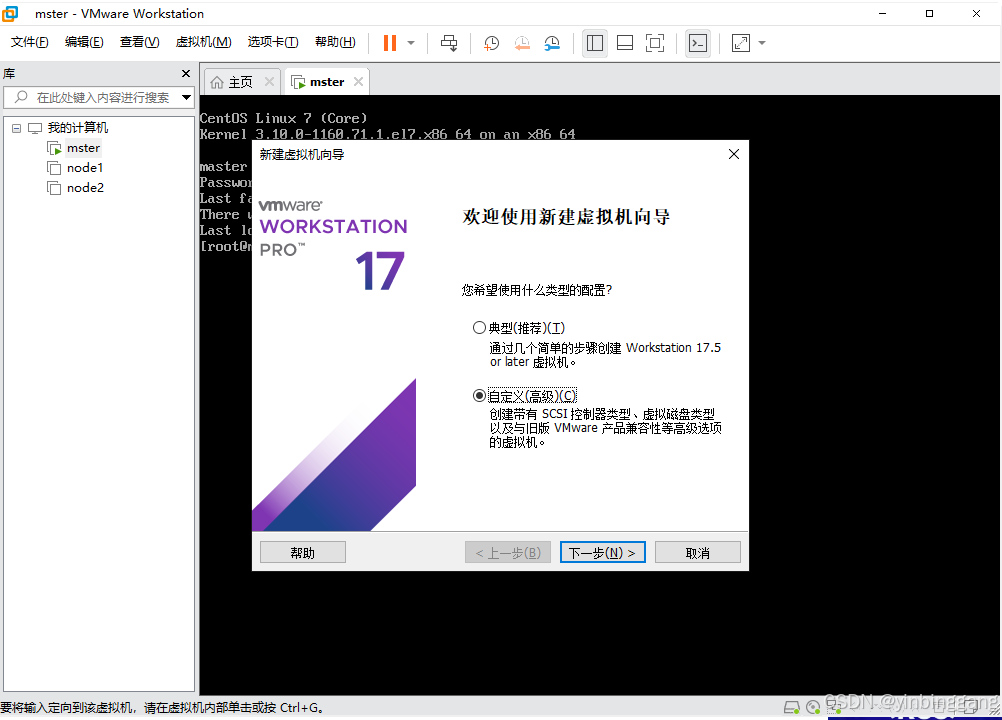Select the node2 virtual machine
Viewport: 1002px width, 720px height.
[85, 188]
